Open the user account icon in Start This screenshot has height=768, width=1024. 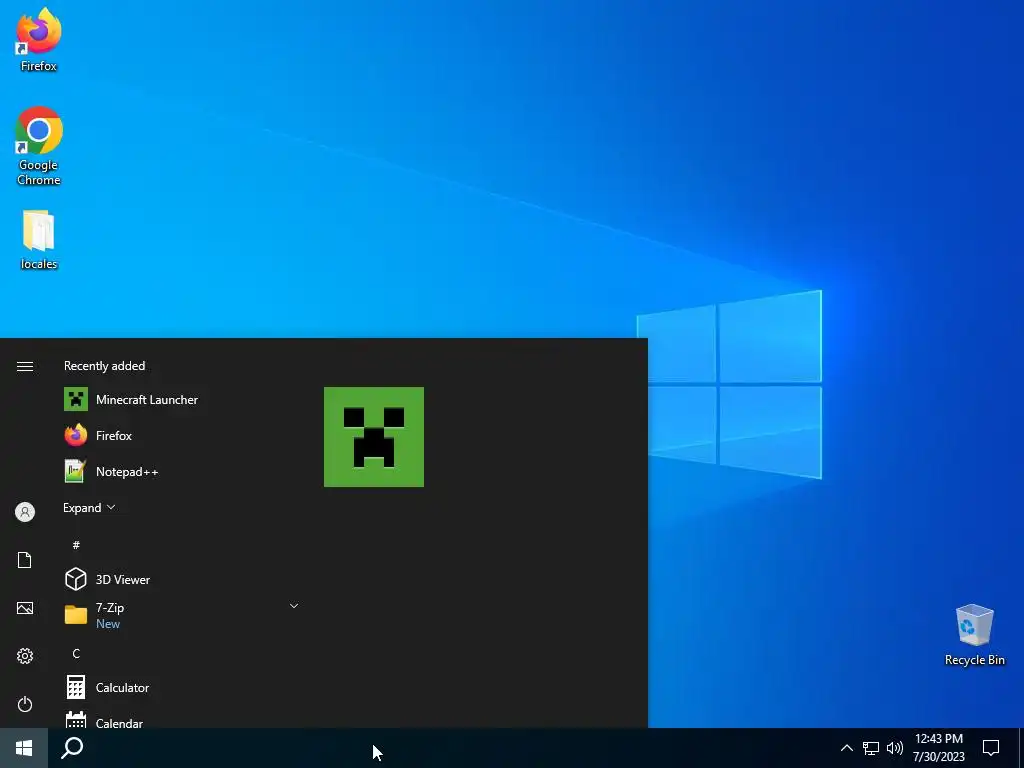coord(25,512)
